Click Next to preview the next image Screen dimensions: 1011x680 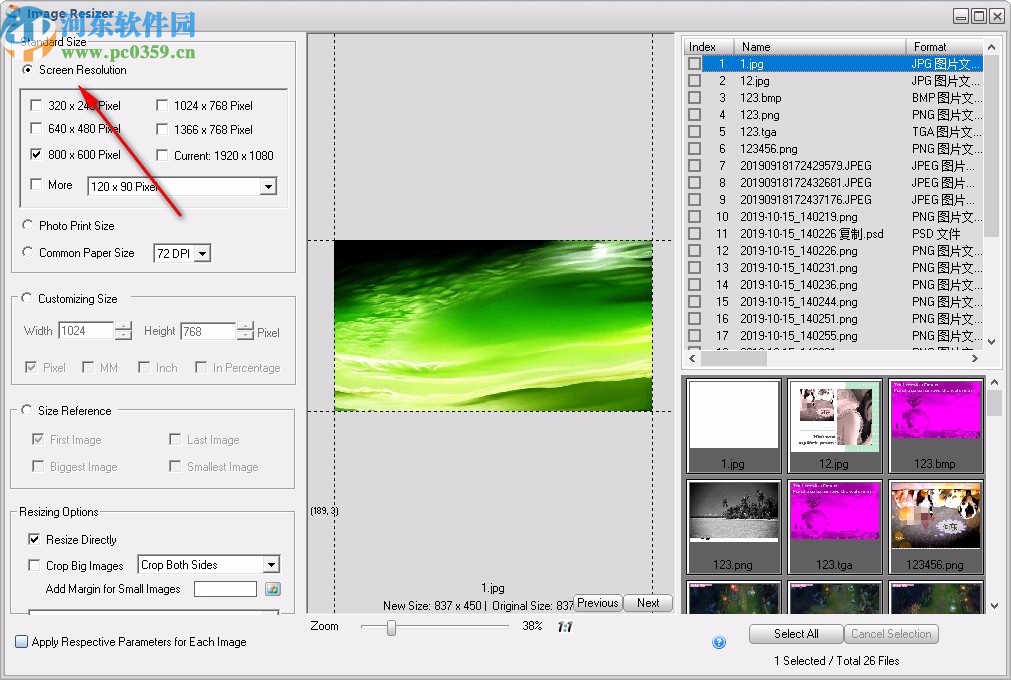(648, 603)
